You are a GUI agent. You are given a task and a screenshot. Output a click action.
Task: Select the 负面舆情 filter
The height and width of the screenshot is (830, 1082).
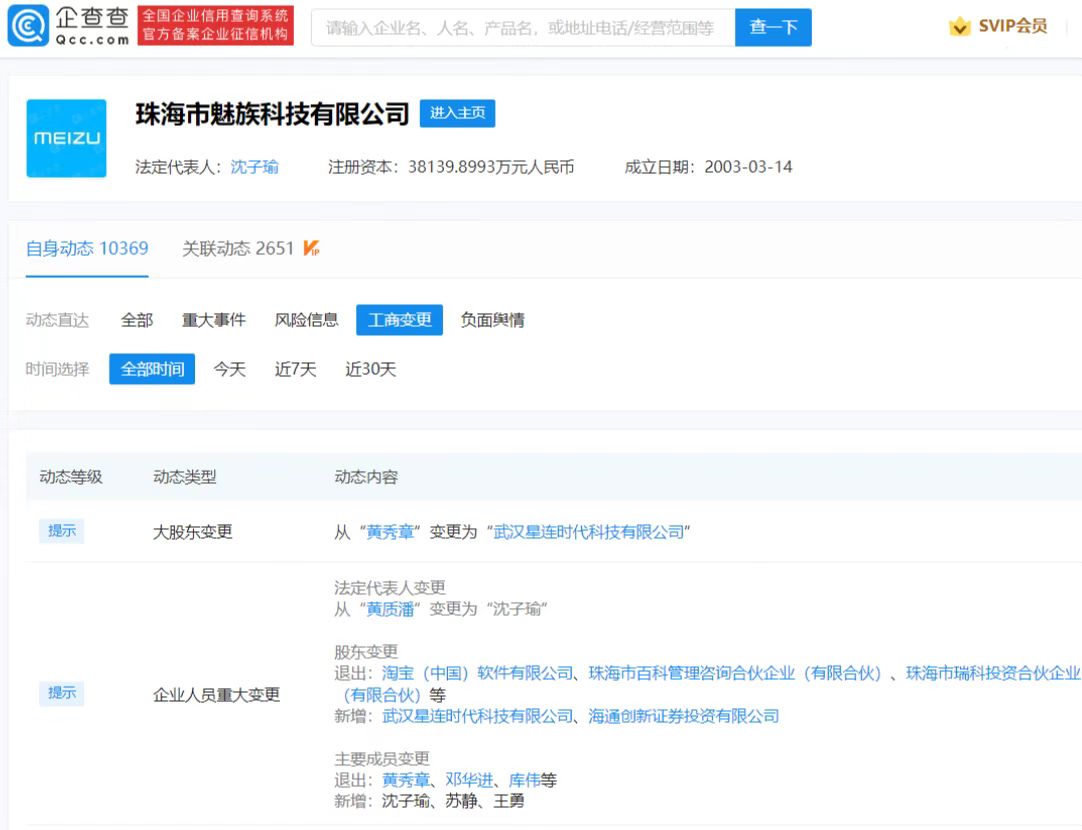click(493, 320)
